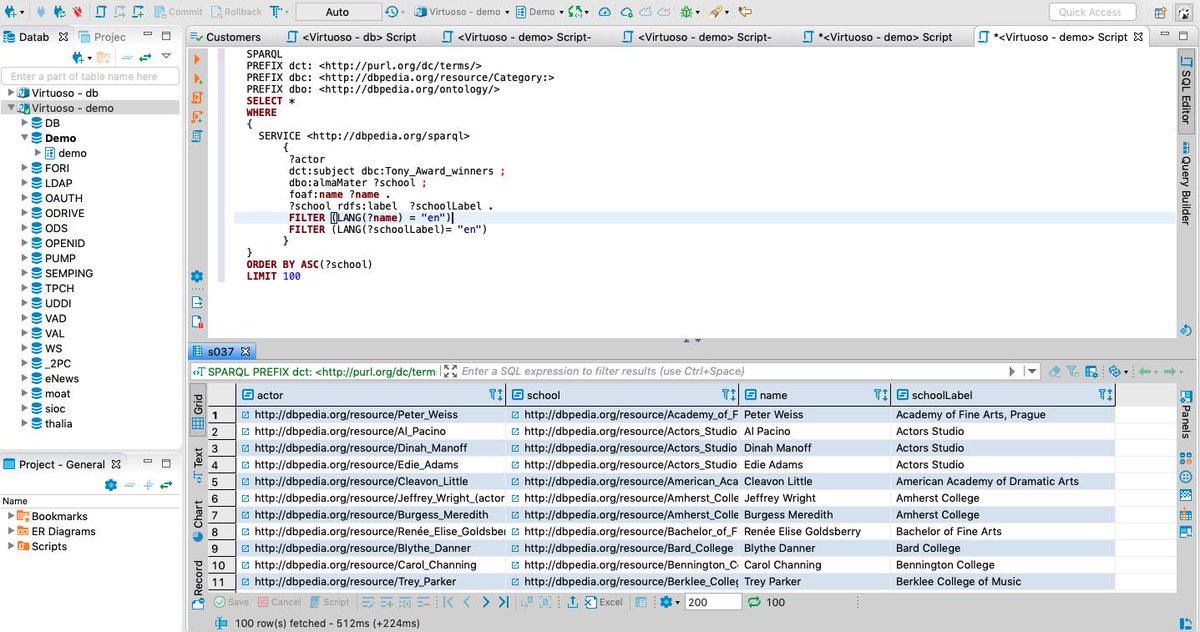Viewport: 1200px width, 632px height.
Task: Switch to Record view toggle
Action: (x=198, y=584)
